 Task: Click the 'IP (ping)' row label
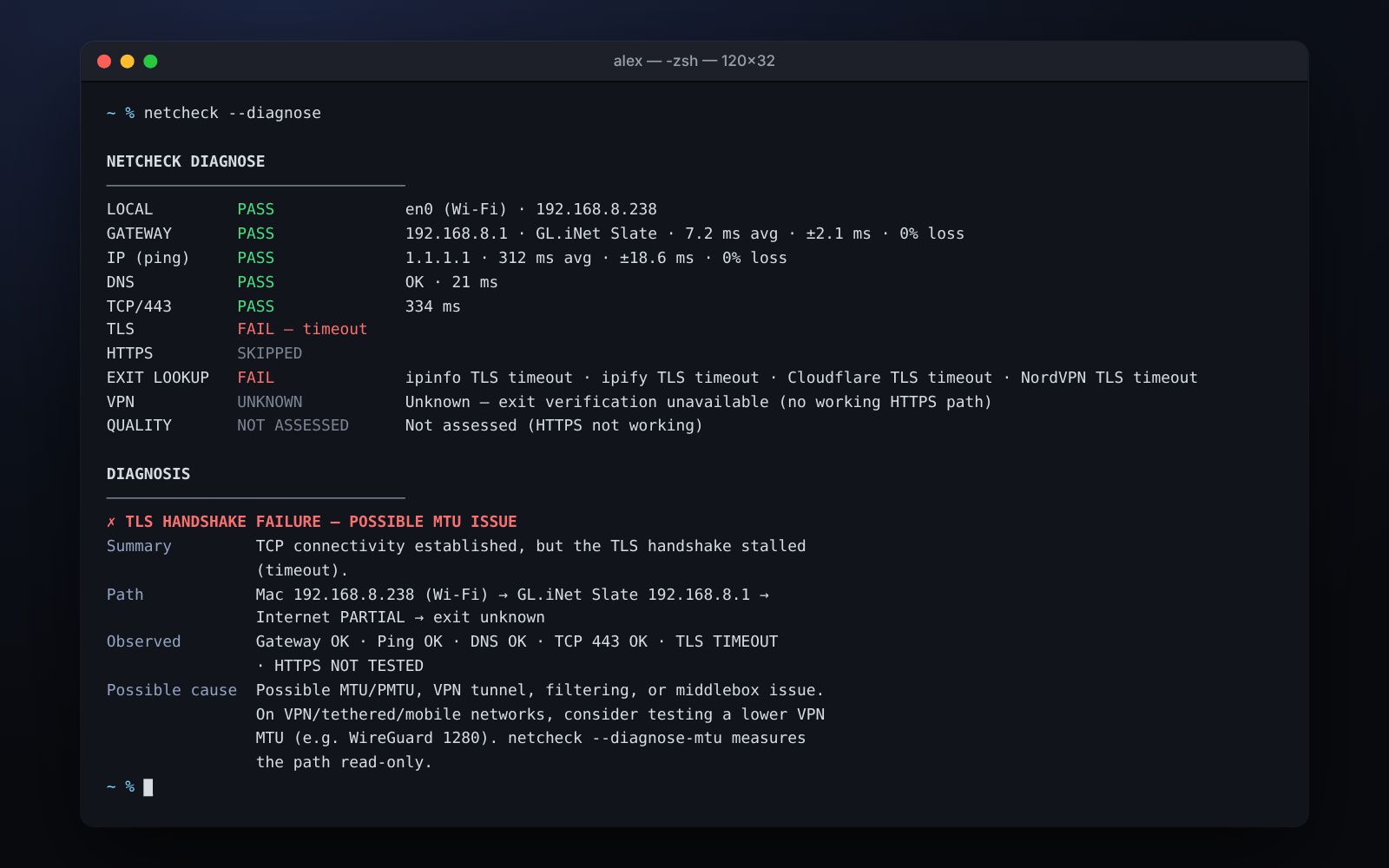click(x=148, y=258)
